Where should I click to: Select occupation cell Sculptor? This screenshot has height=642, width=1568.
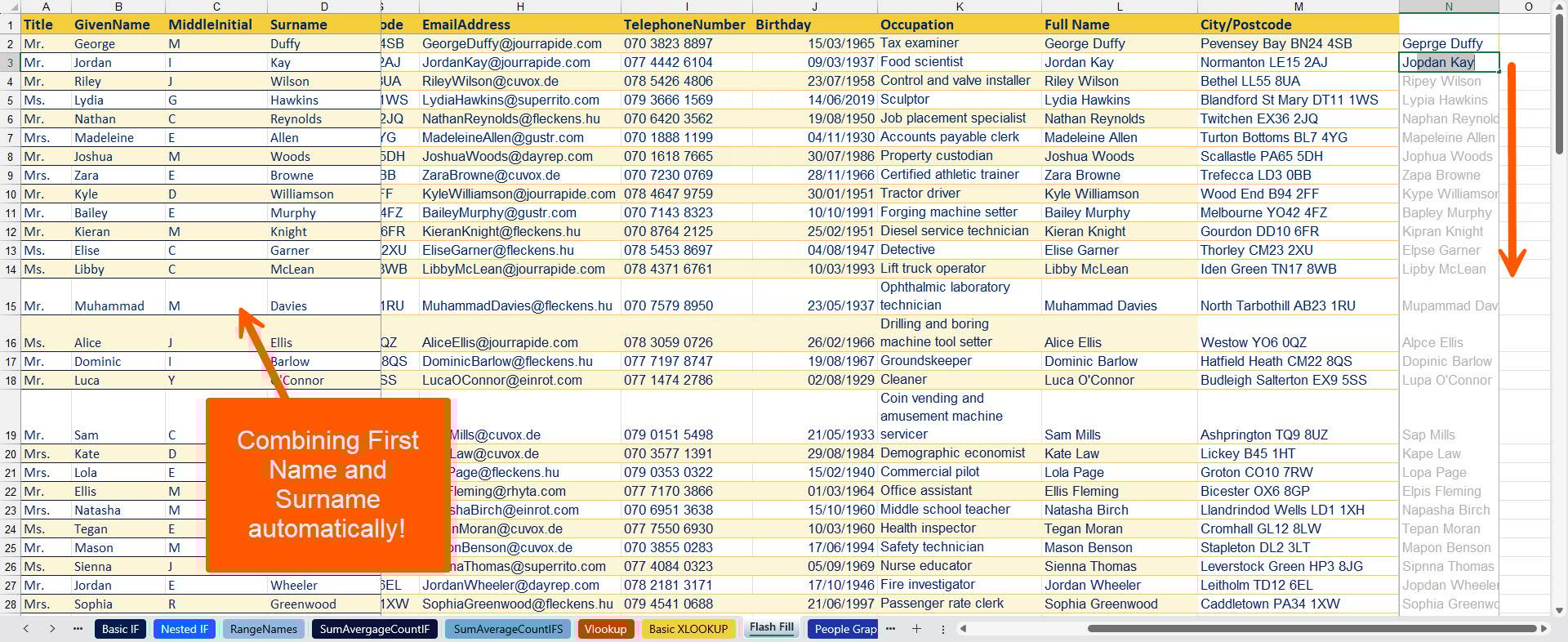[960, 100]
